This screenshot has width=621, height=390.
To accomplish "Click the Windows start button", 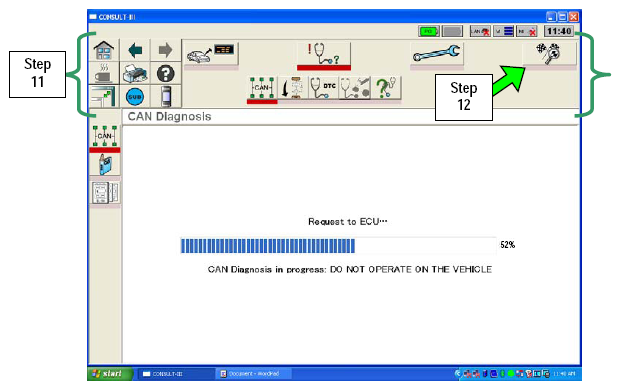I will (x=110, y=373).
